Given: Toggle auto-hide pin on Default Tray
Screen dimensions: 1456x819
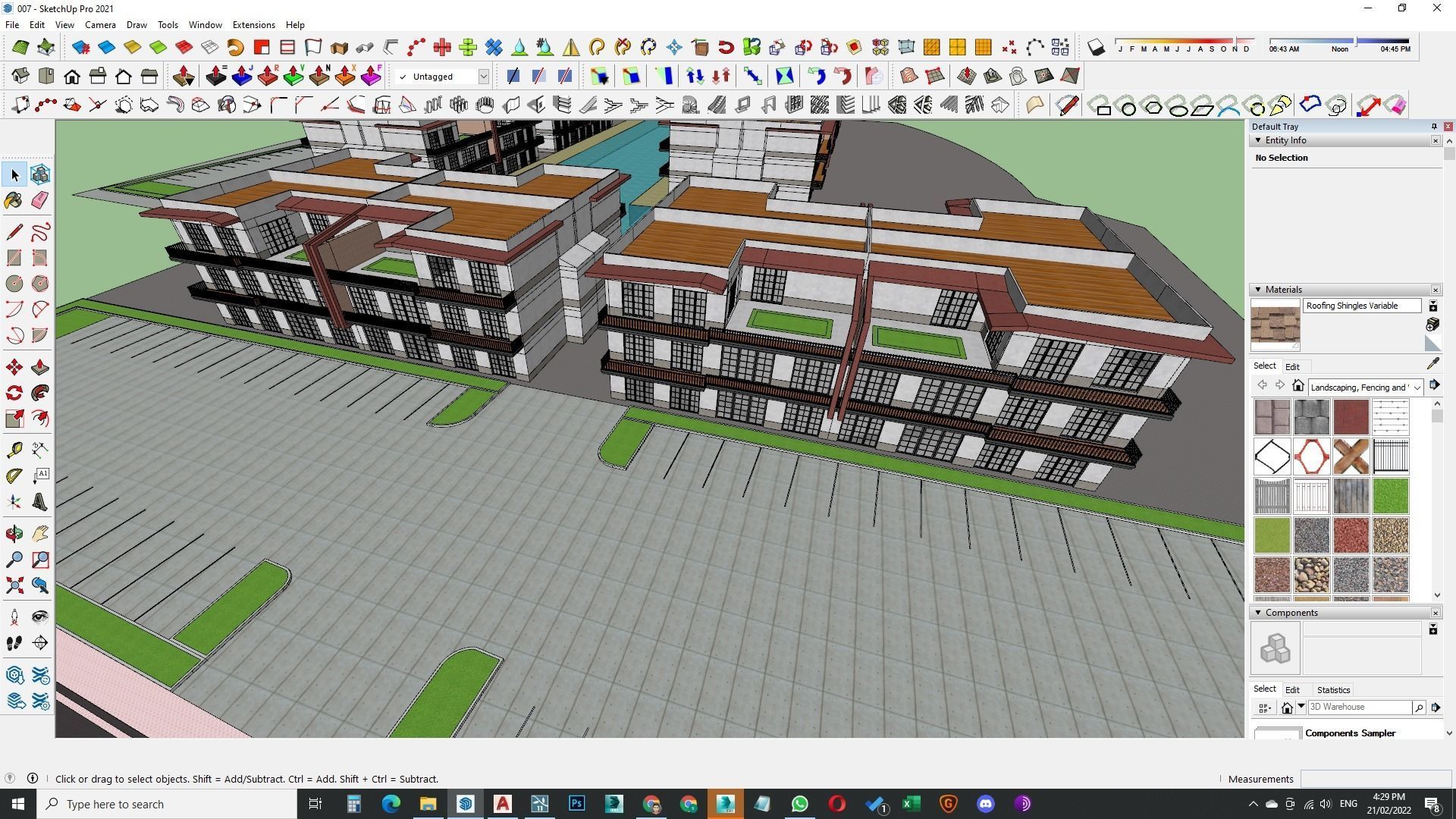Looking at the screenshot, I should [1434, 127].
